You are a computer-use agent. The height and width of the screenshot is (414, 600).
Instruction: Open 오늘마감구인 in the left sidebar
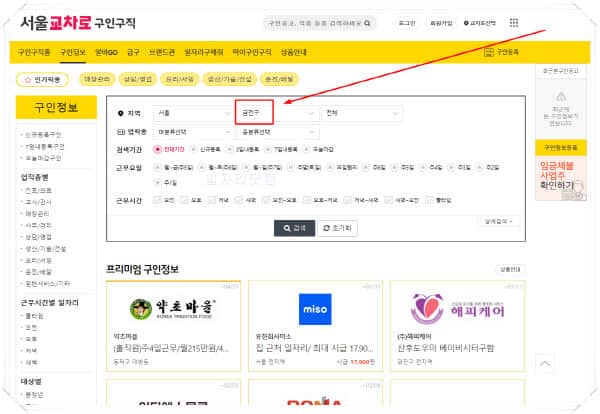tap(43, 158)
